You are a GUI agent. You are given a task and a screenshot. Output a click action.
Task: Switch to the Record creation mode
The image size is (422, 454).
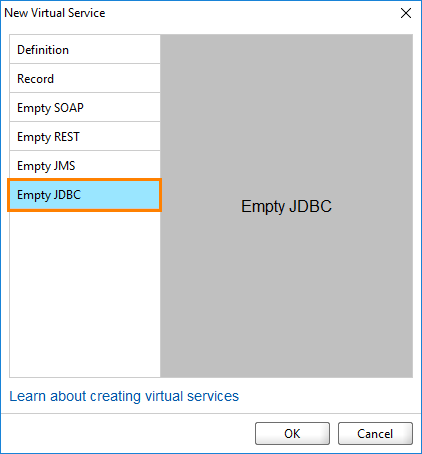(x=85, y=78)
